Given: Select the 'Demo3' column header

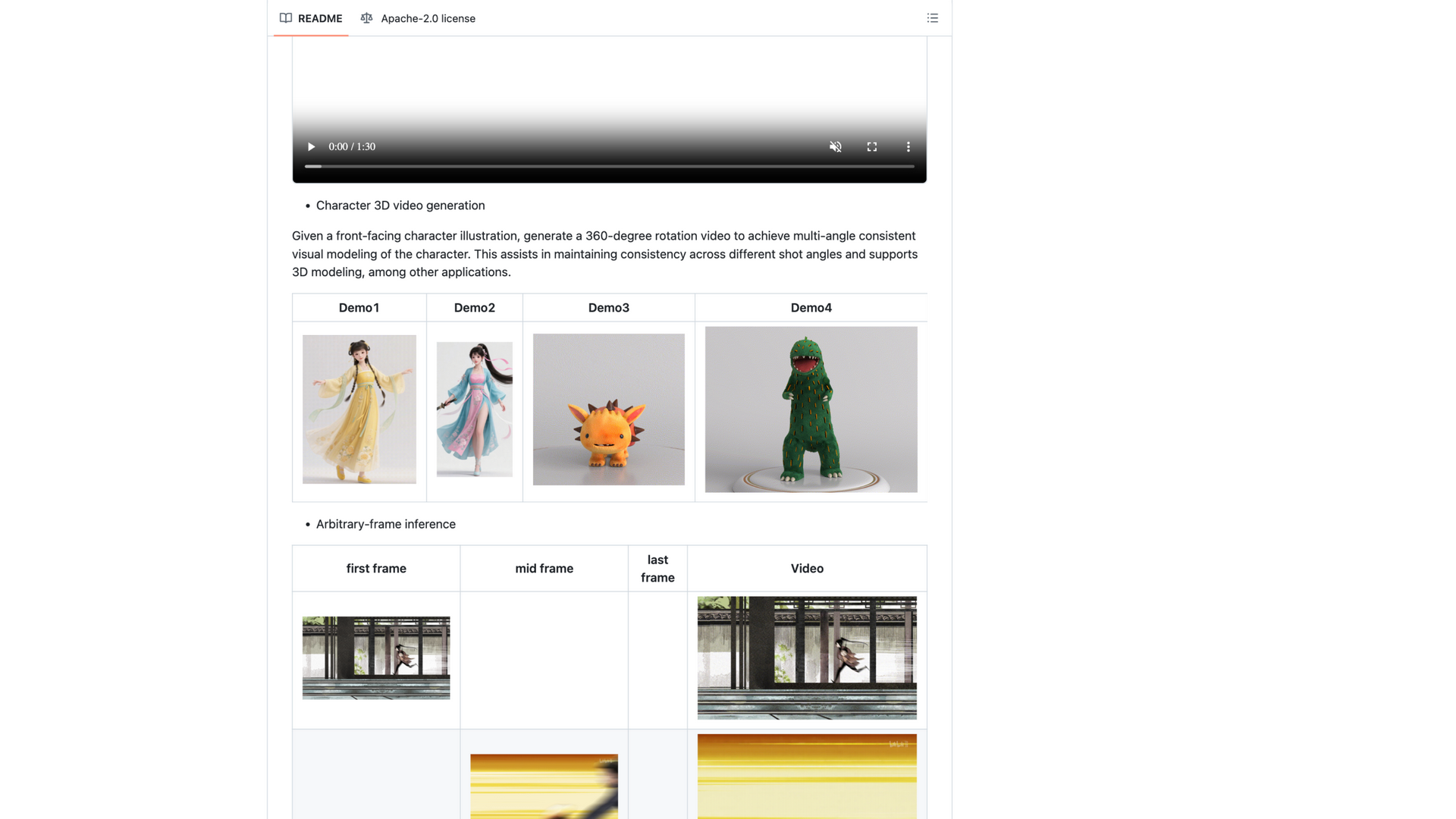Looking at the screenshot, I should (x=609, y=308).
